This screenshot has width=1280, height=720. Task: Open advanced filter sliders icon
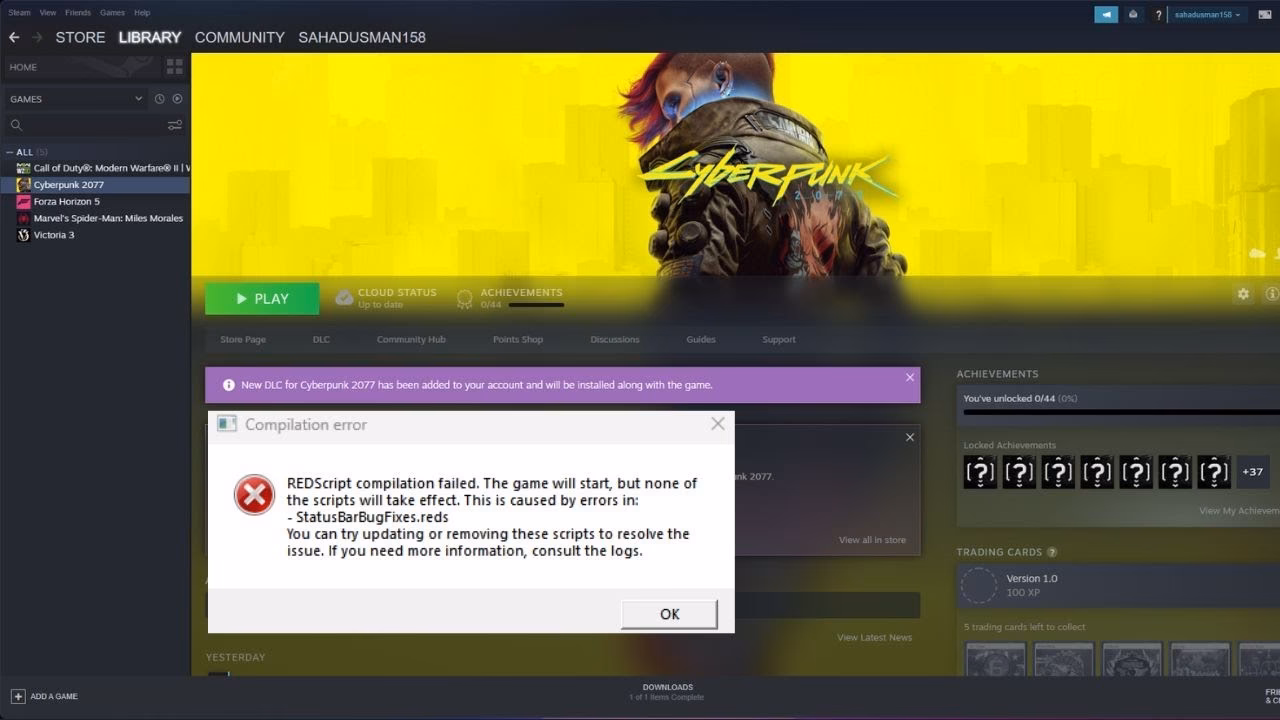tap(175, 125)
